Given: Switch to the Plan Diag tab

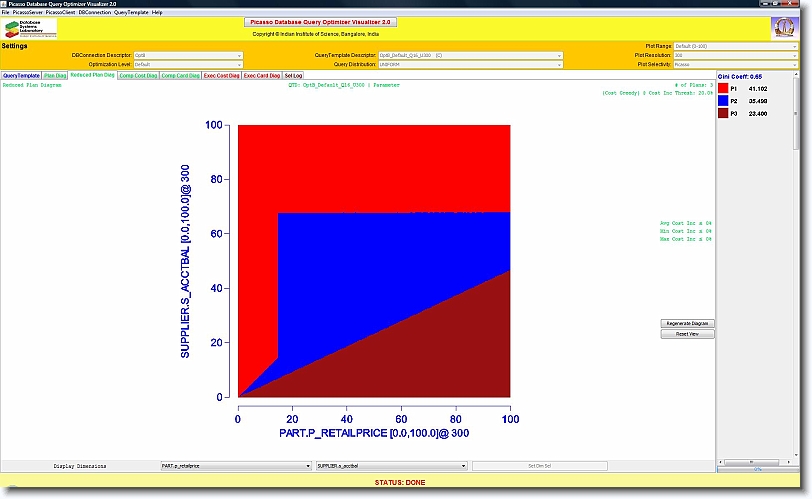Looking at the screenshot, I should (55, 75).
